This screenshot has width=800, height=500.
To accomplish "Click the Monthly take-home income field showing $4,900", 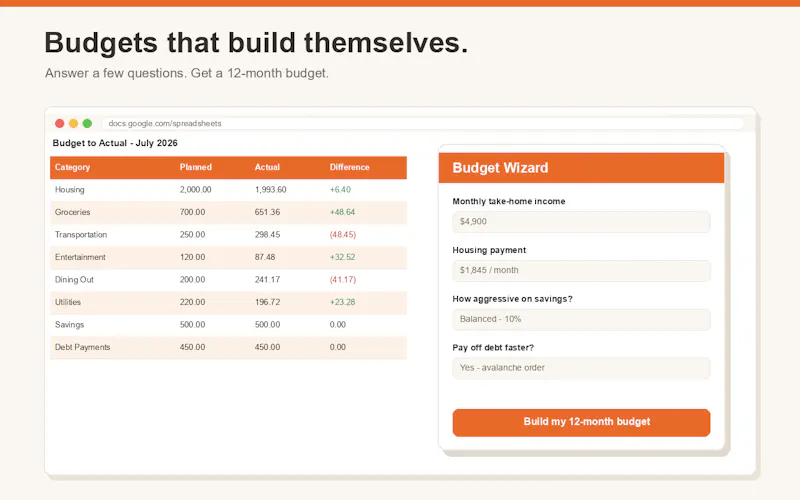I will pyautogui.click(x=581, y=222).
